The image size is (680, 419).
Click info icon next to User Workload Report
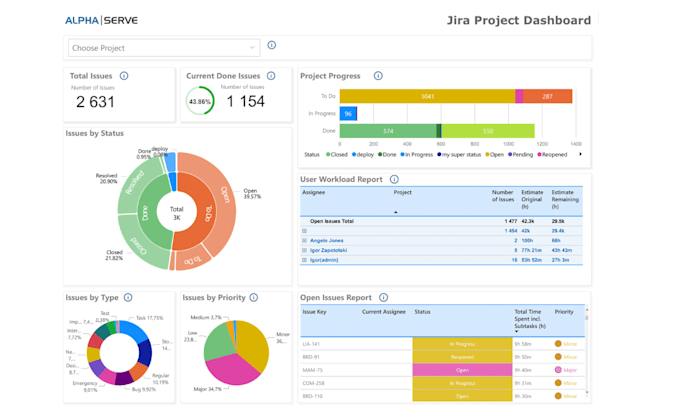(394, 179)
